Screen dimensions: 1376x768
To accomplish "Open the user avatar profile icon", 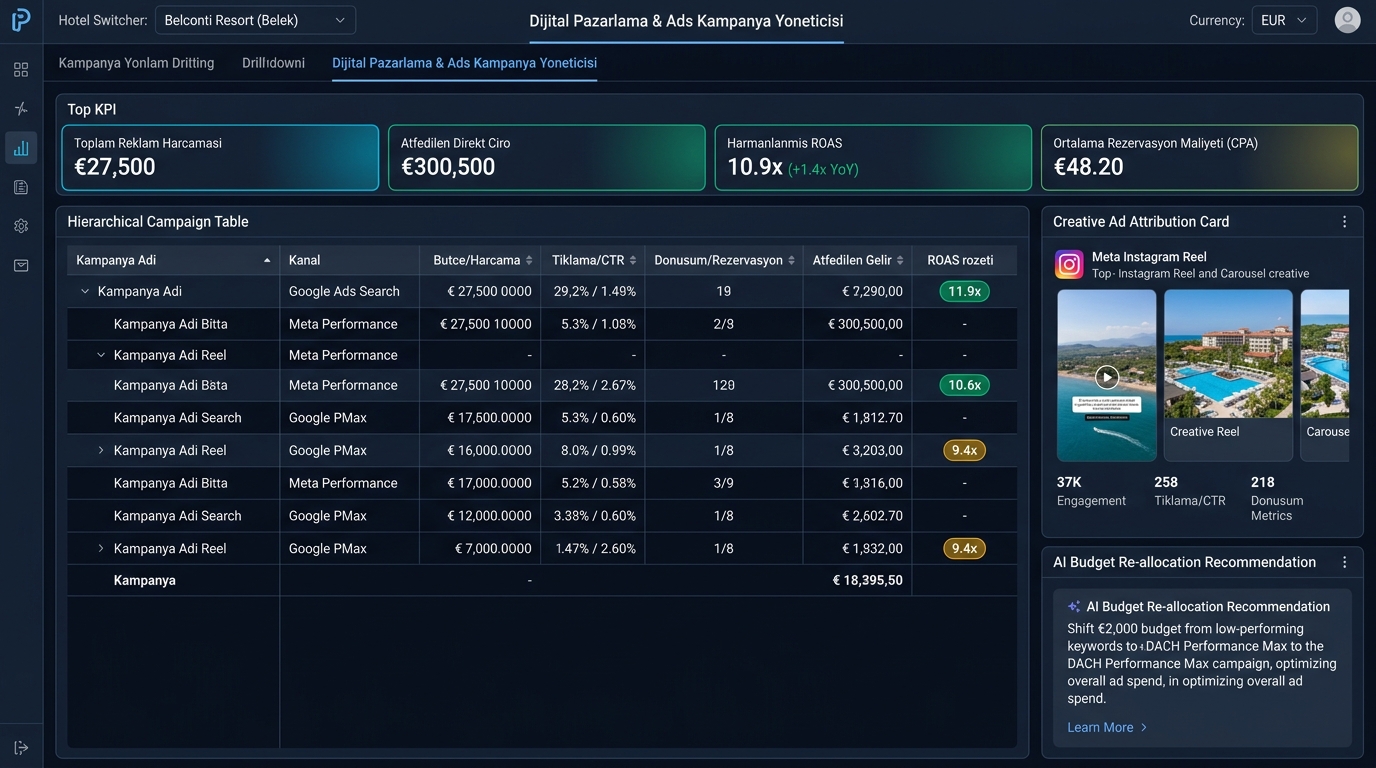I will click(1348, 20).
